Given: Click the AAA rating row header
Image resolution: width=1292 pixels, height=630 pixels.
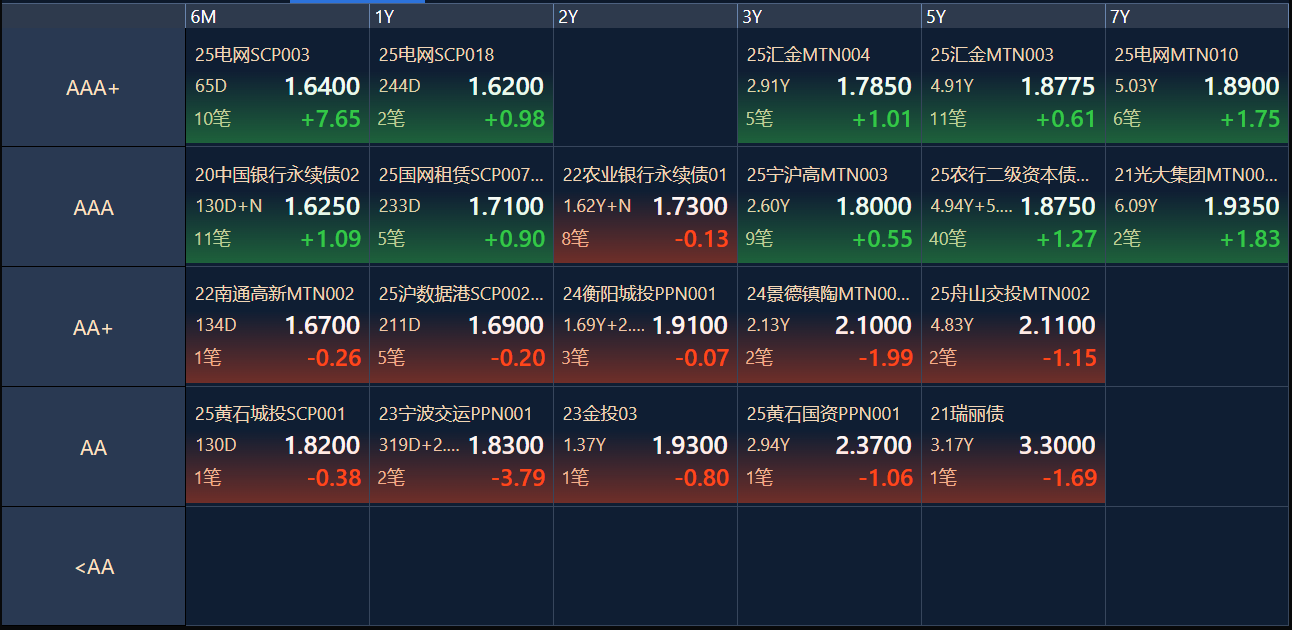Looking at the screenshot, I should (93, 208).
